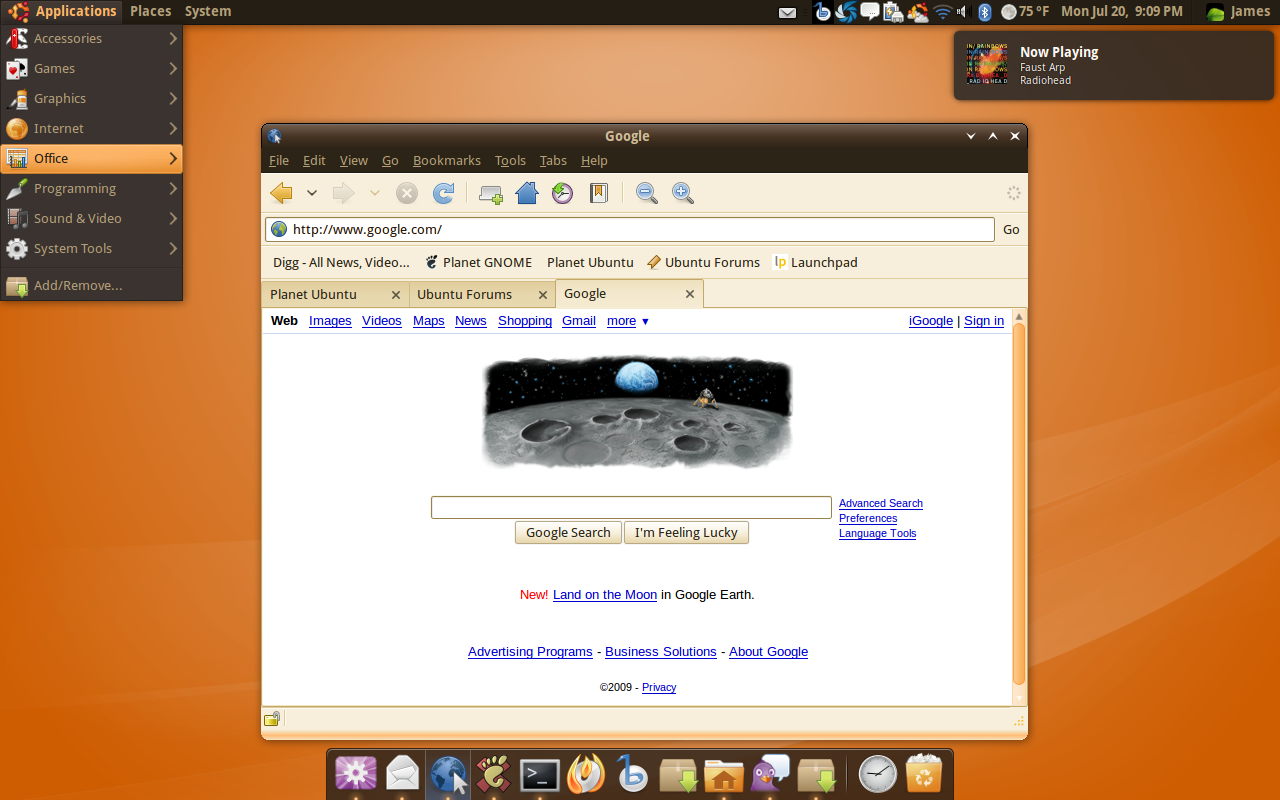Click the volume speaker tray icon
The width and height of the screenshot is (1280, 800).
(x=963, y=12)
